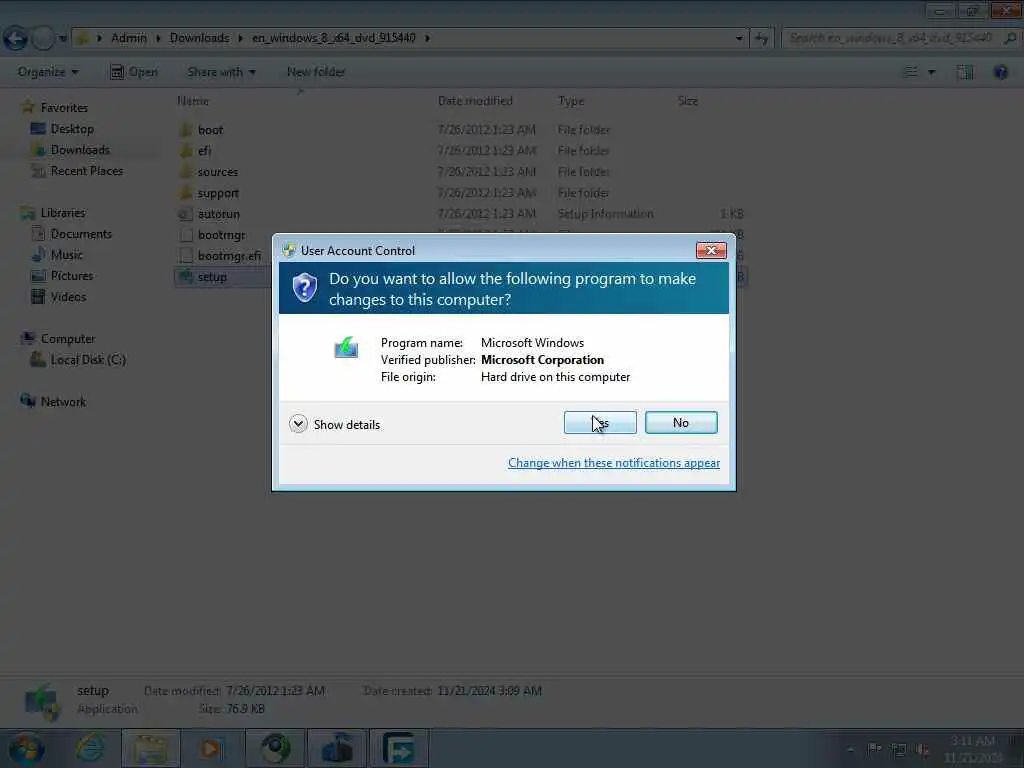Decline the UAC prompt with No
The height and width of the screenshot is (768, 1024).
tap(680, 423)
